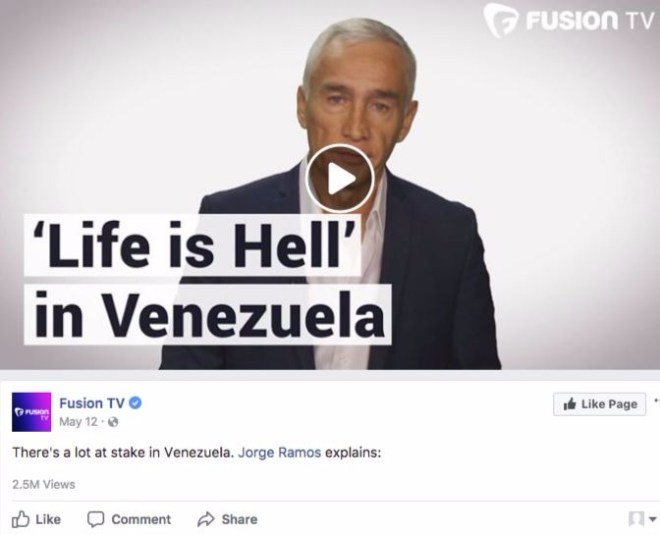Open the Fusion TV page name link
The height and width of the screenshot is (535, 660).
tap(92, 403)
